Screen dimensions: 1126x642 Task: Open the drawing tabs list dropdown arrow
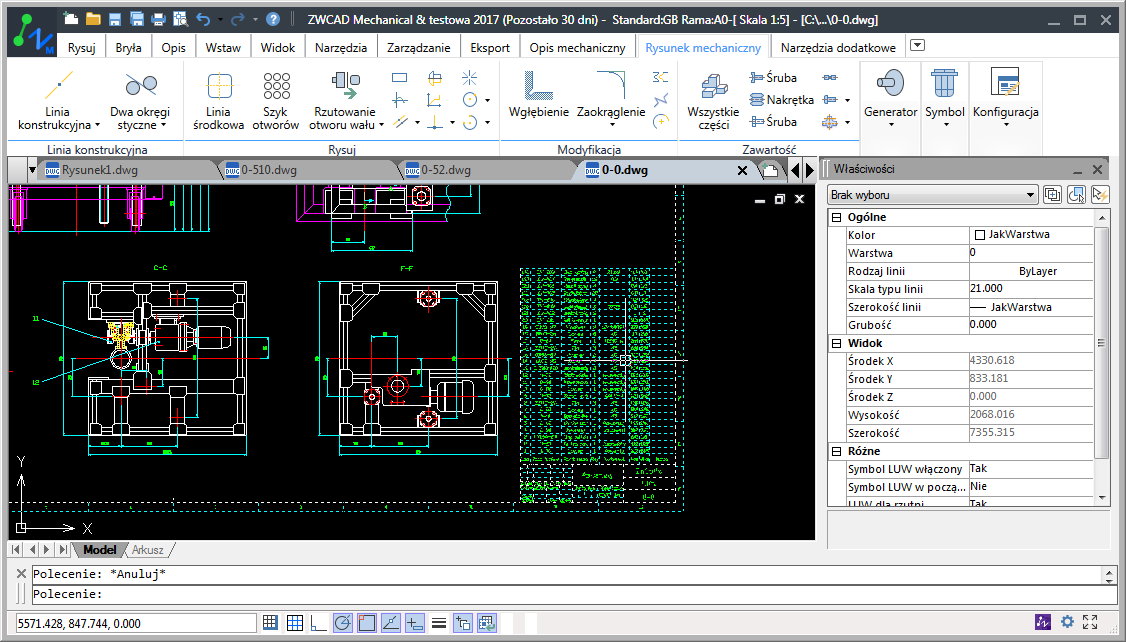[32, 170]
